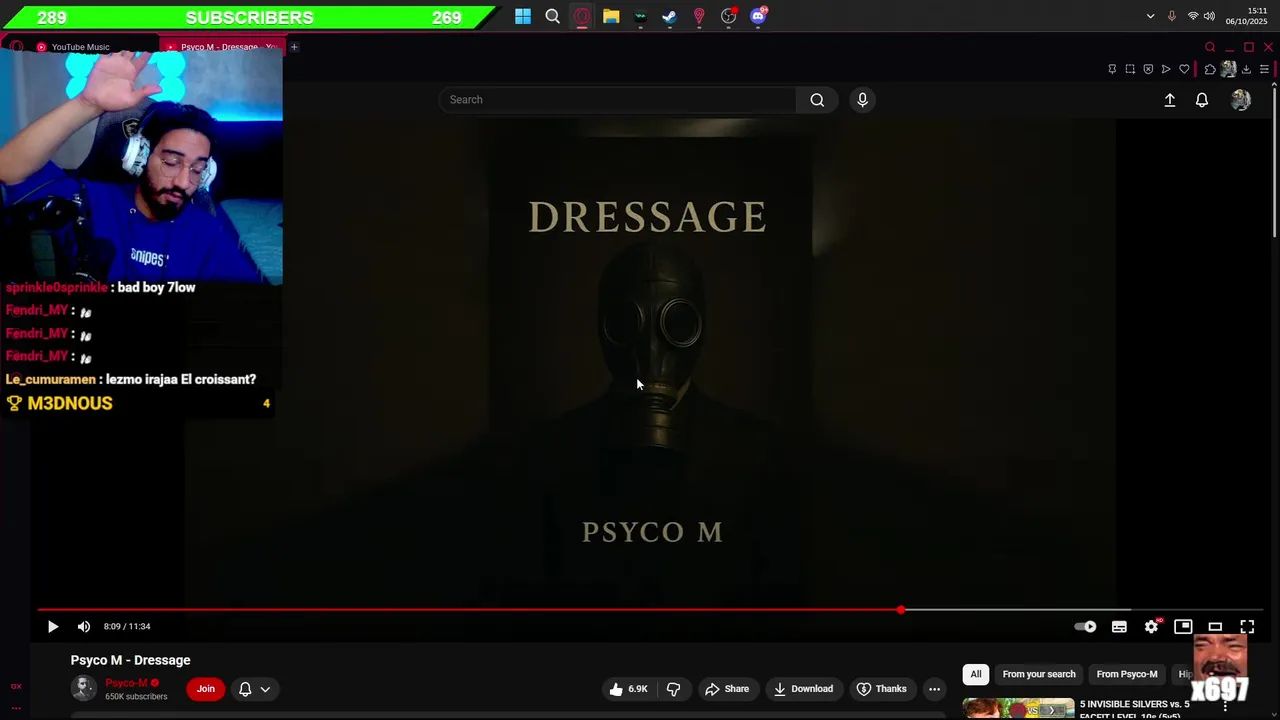
Task: Open the Psyco-M channel link
Action: (x=126, y=683)
